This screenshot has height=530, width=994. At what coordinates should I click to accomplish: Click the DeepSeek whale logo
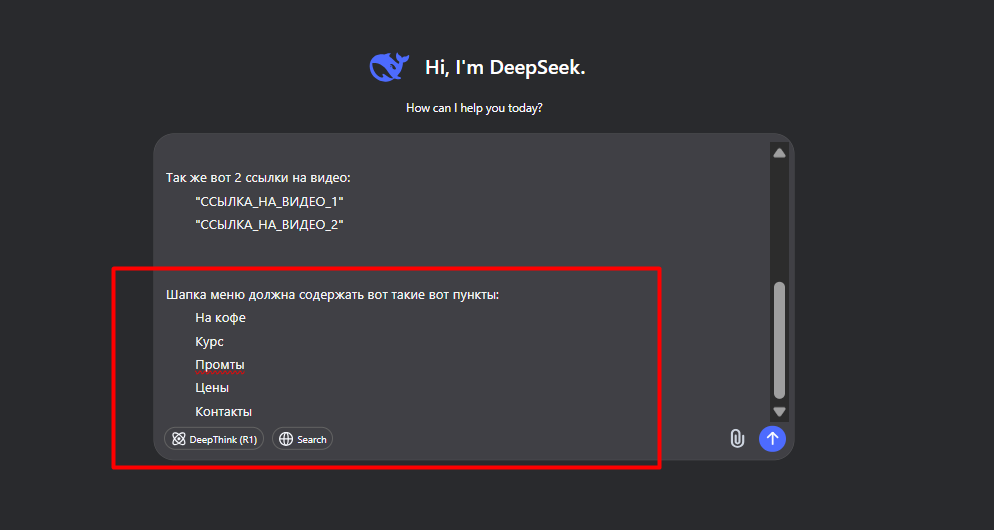387,67
